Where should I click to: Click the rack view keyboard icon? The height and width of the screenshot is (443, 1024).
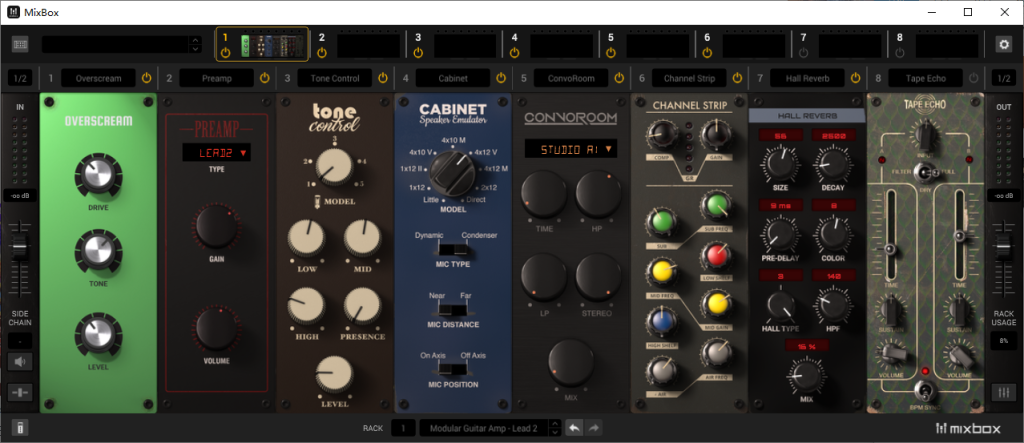pos(20,44)
